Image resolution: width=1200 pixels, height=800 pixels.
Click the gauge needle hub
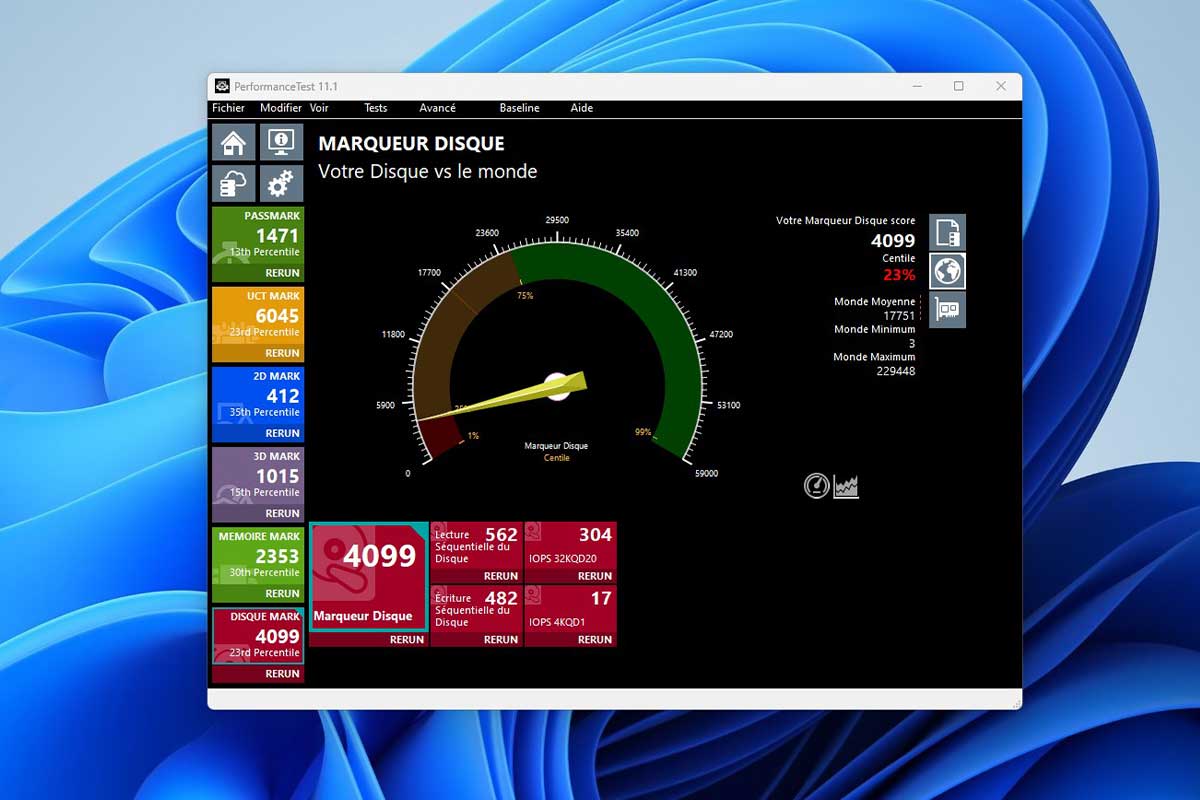(557, 386)
